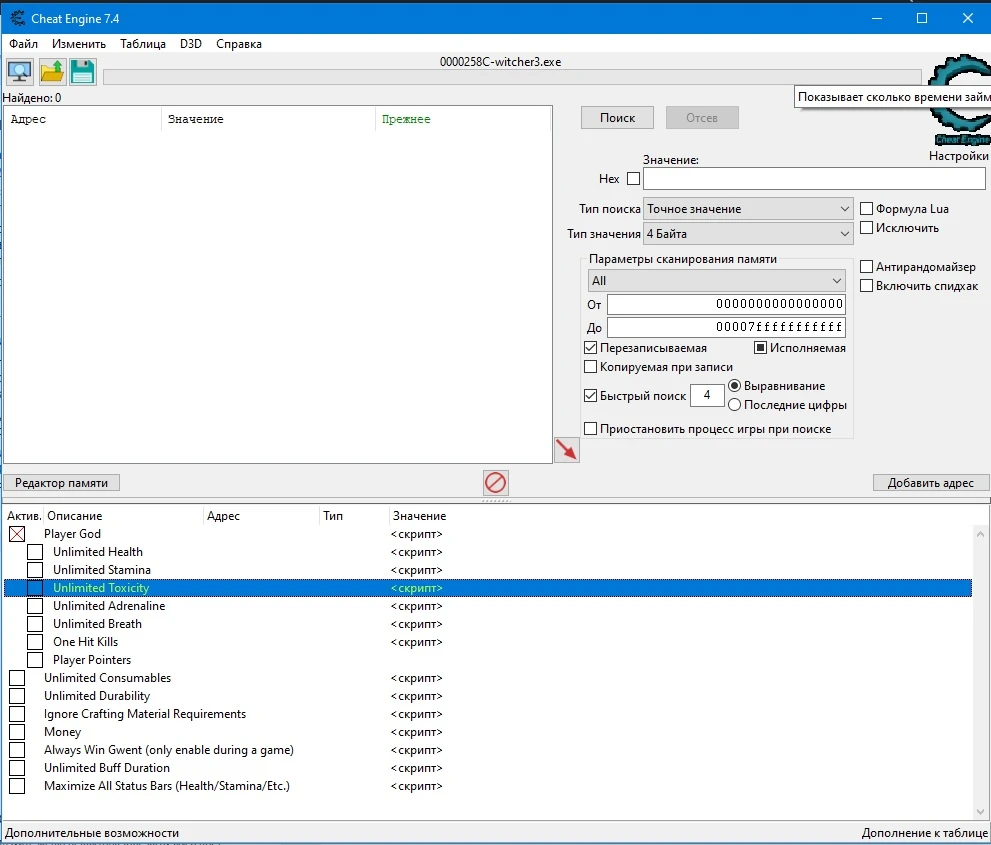This screenshot has width=991, height=845.
Task: Open the Тип значения dropdown
Action: (x=747, y=234)
